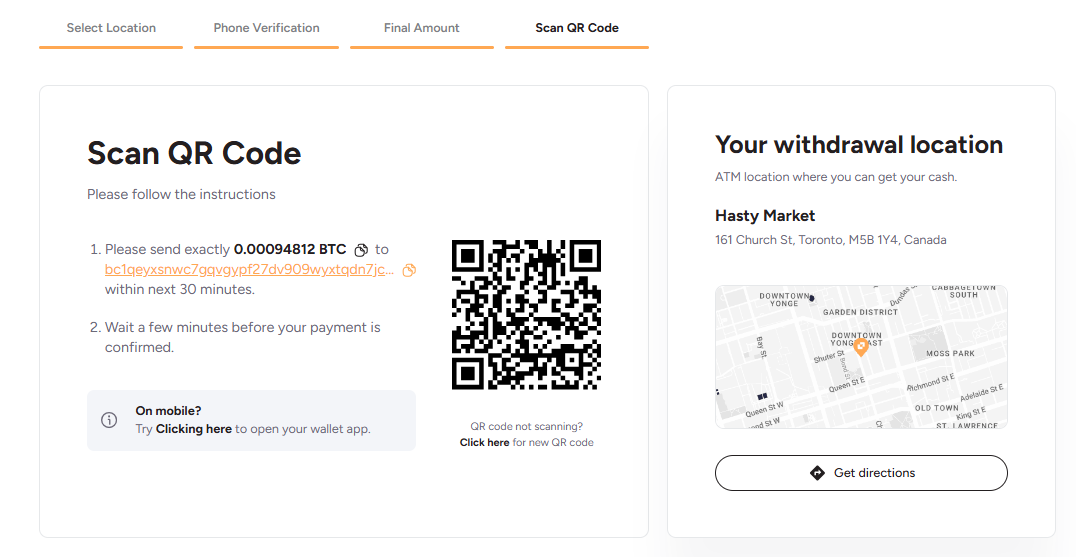Click the 161 Church St address text

[x=831, y=240]
